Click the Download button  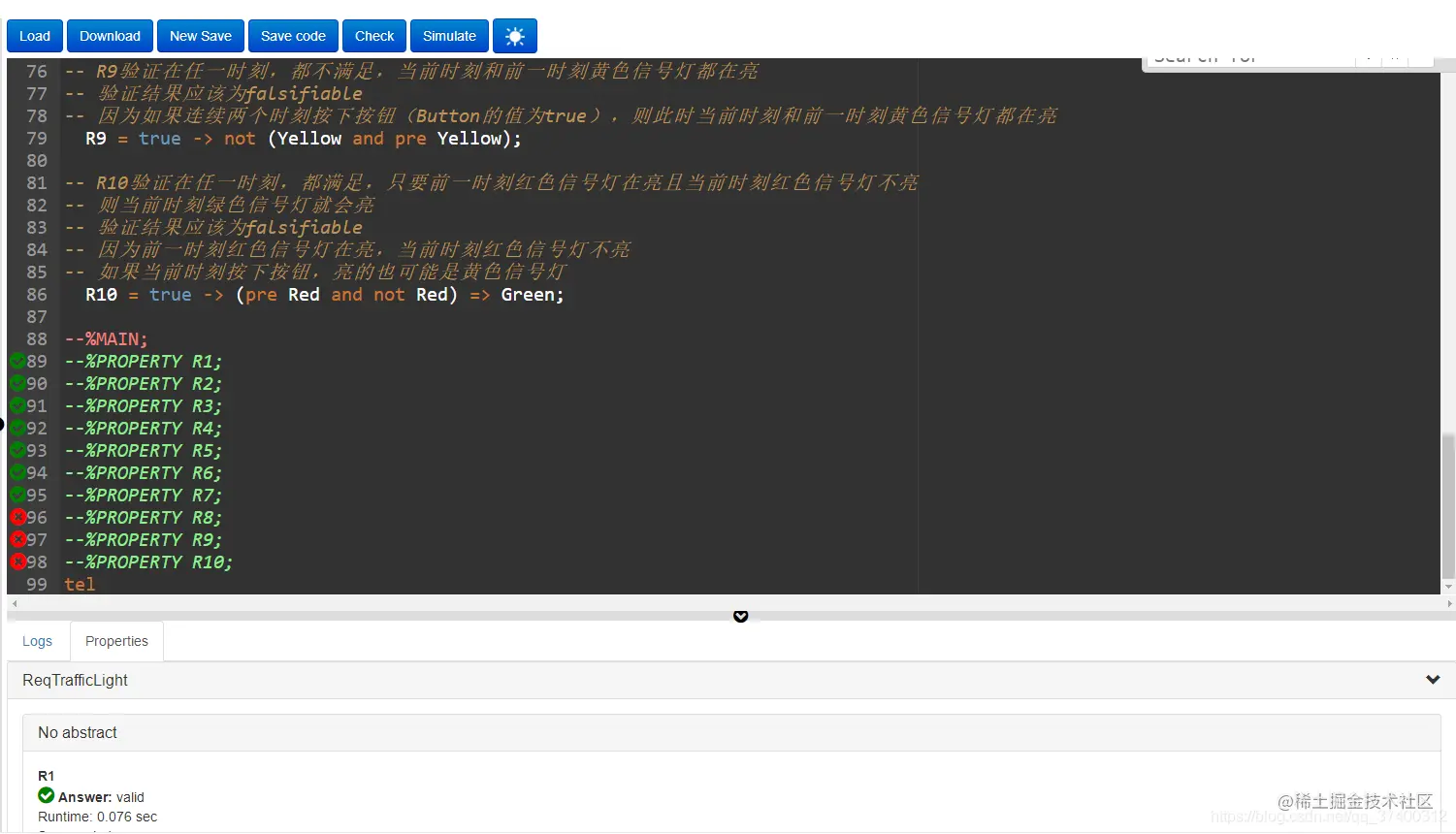(x=110, y=36)
